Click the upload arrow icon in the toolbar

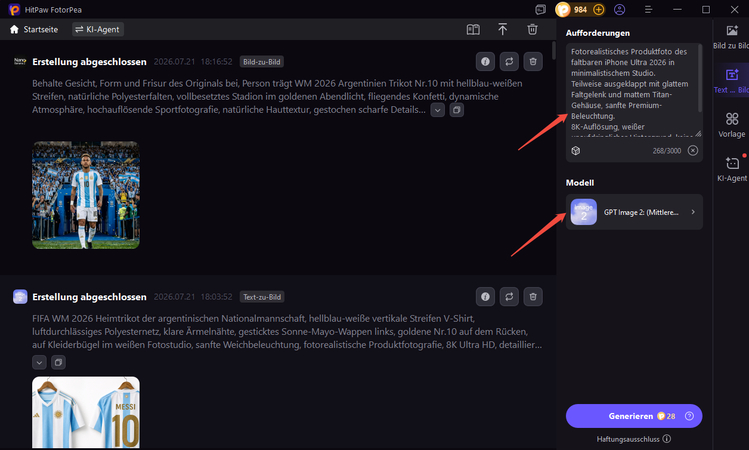pyautogui.click(x=503, y=30)
